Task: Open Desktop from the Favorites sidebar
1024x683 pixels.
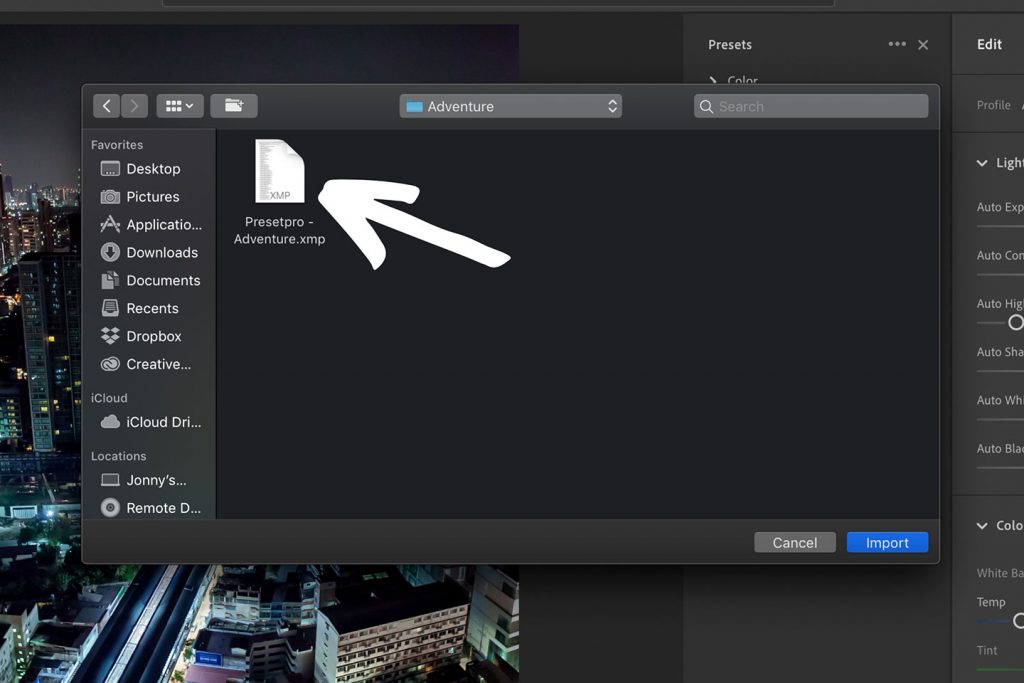Action: click(155, 168)
